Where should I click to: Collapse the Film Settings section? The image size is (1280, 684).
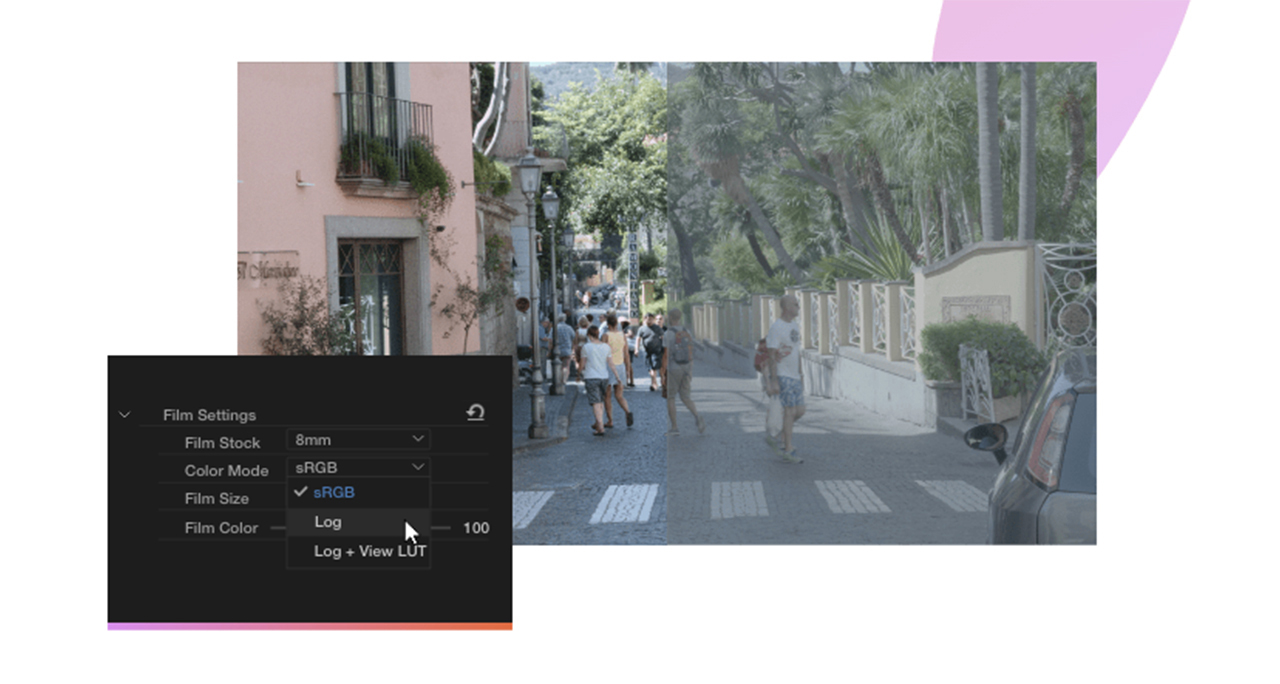(124, 413)
